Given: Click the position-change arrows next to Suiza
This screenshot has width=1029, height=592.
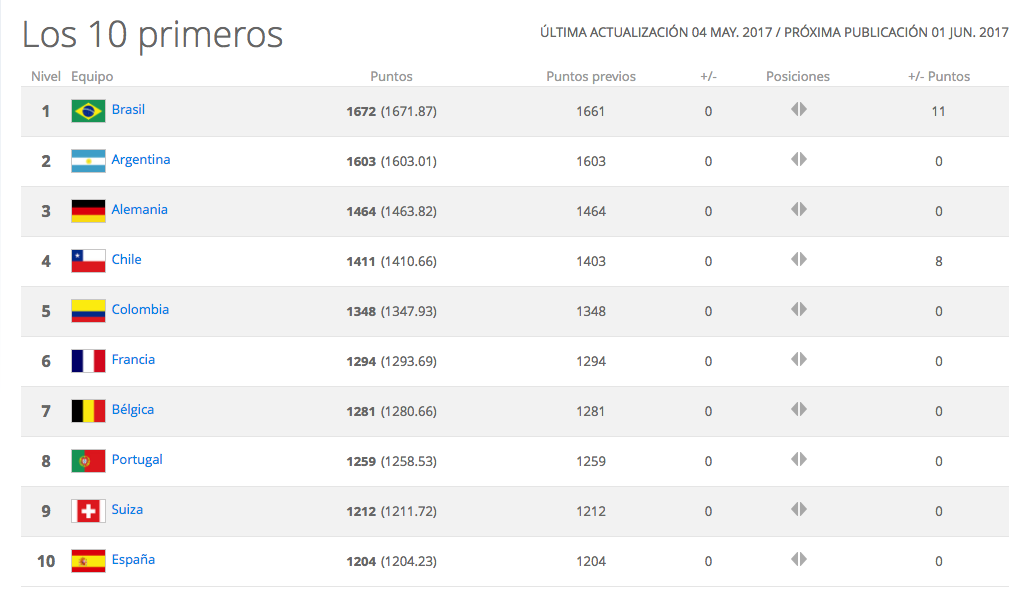Looking at the screenshot, I should click(798, 509).
